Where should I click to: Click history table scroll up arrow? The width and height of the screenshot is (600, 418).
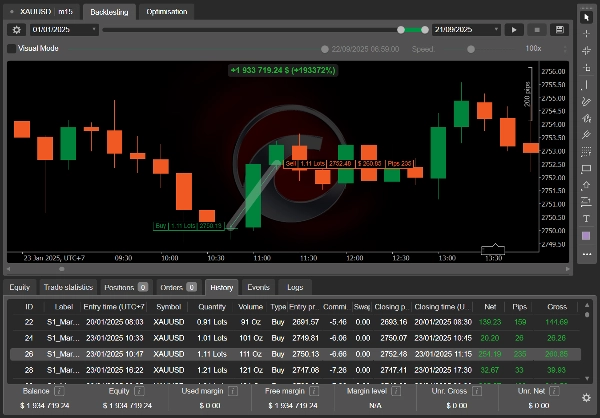pyautogui.click(x=587, y=305)
